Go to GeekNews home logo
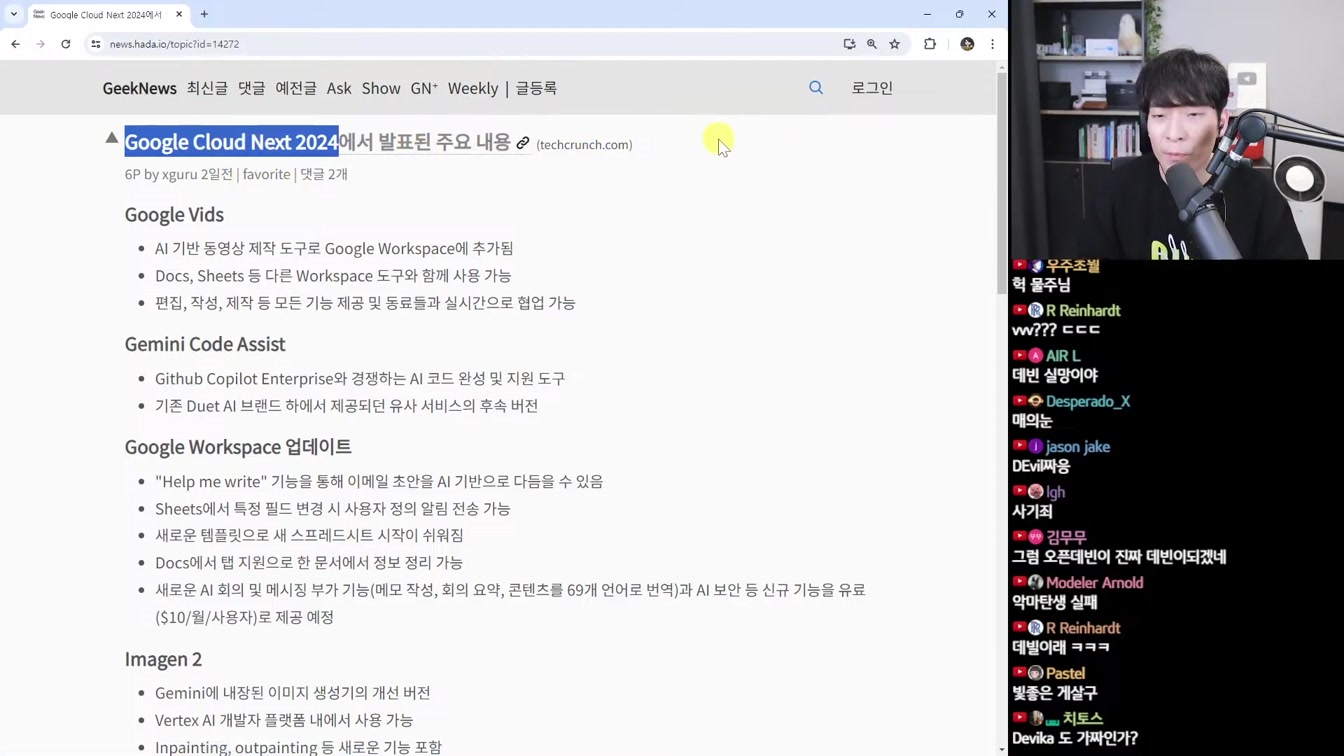The width and height of the screenshot is (1344, 756). (139, 88)
